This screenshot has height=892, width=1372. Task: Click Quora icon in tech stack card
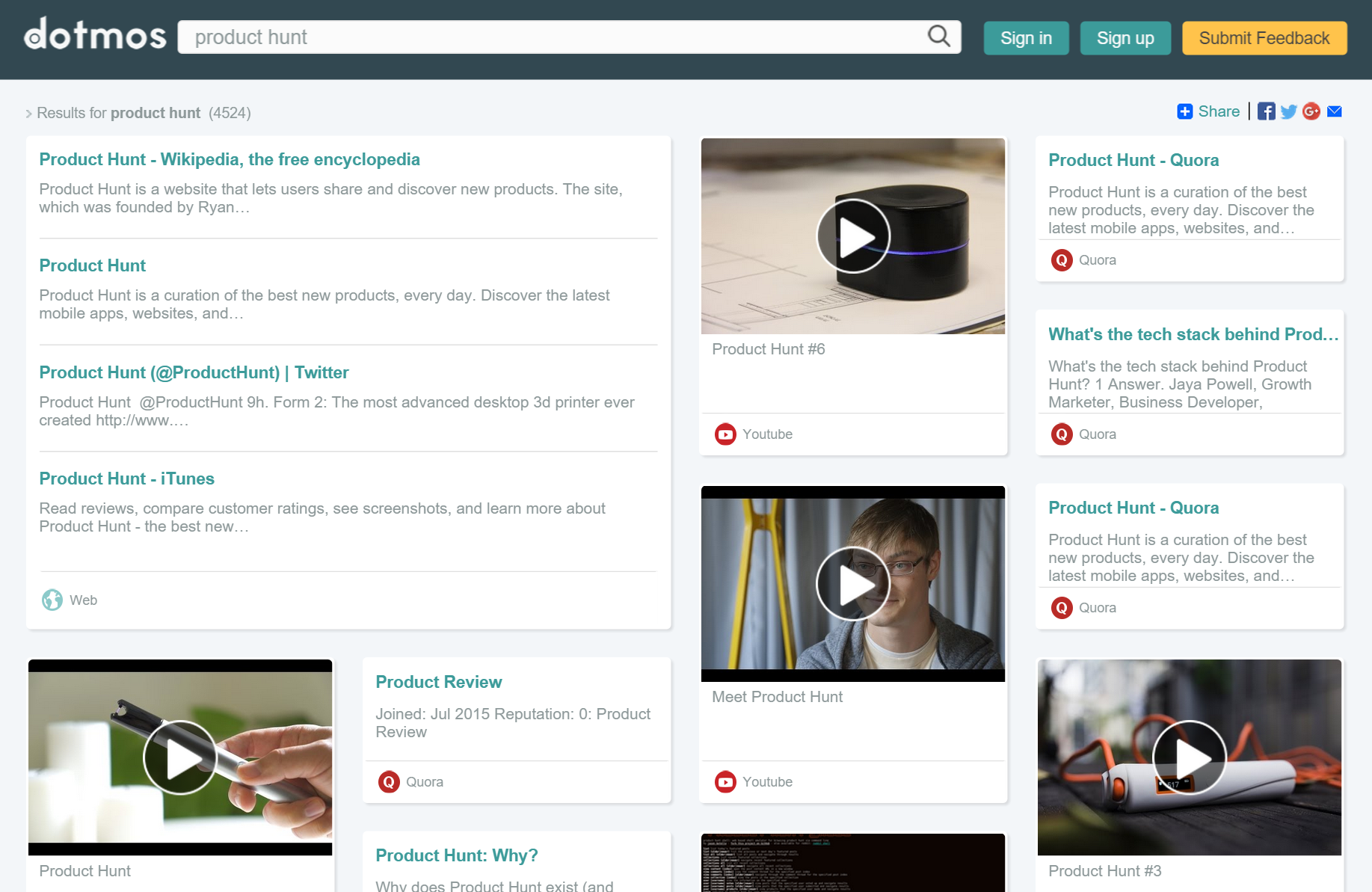click(1062, 434)
